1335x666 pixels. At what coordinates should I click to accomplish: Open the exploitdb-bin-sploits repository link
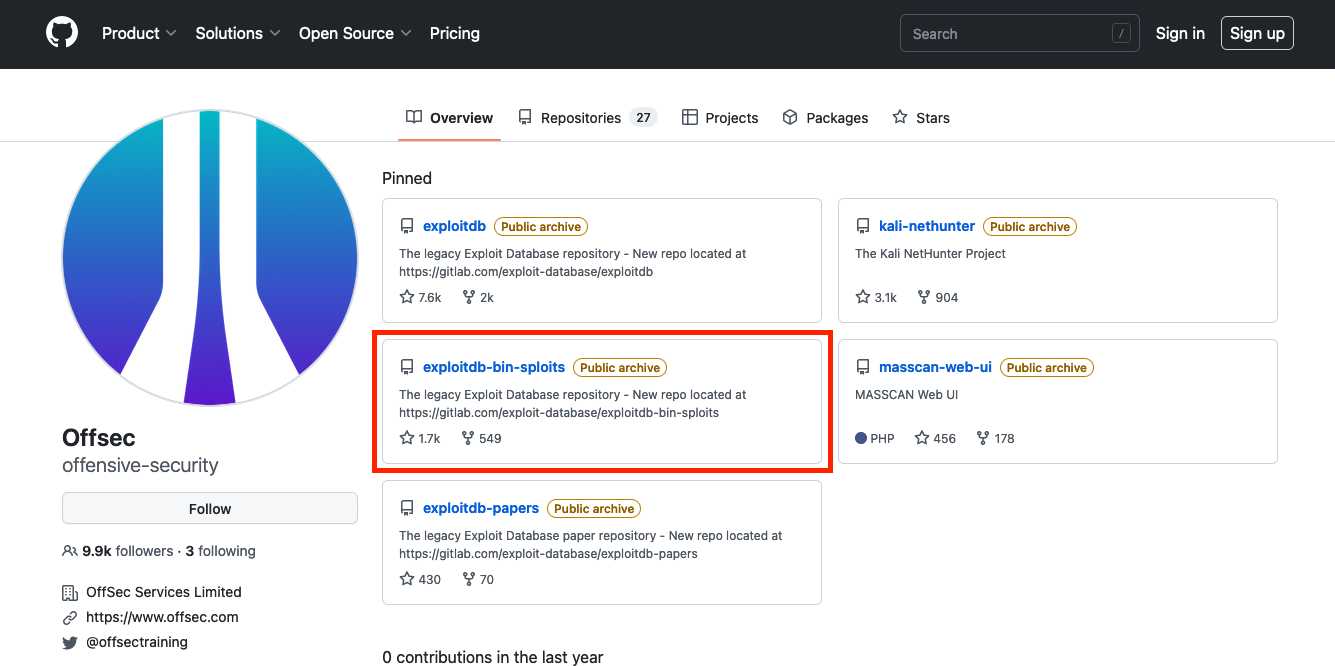click(494, 367)
